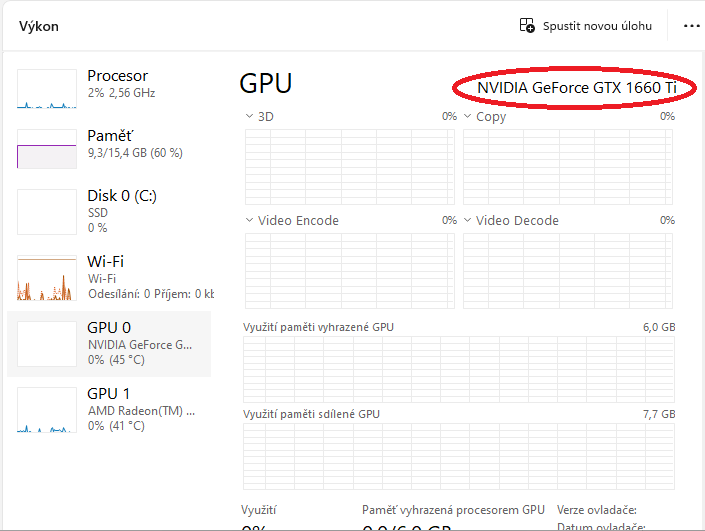Click the Využití label at bottom
The image size is (705, 531).
259,510
